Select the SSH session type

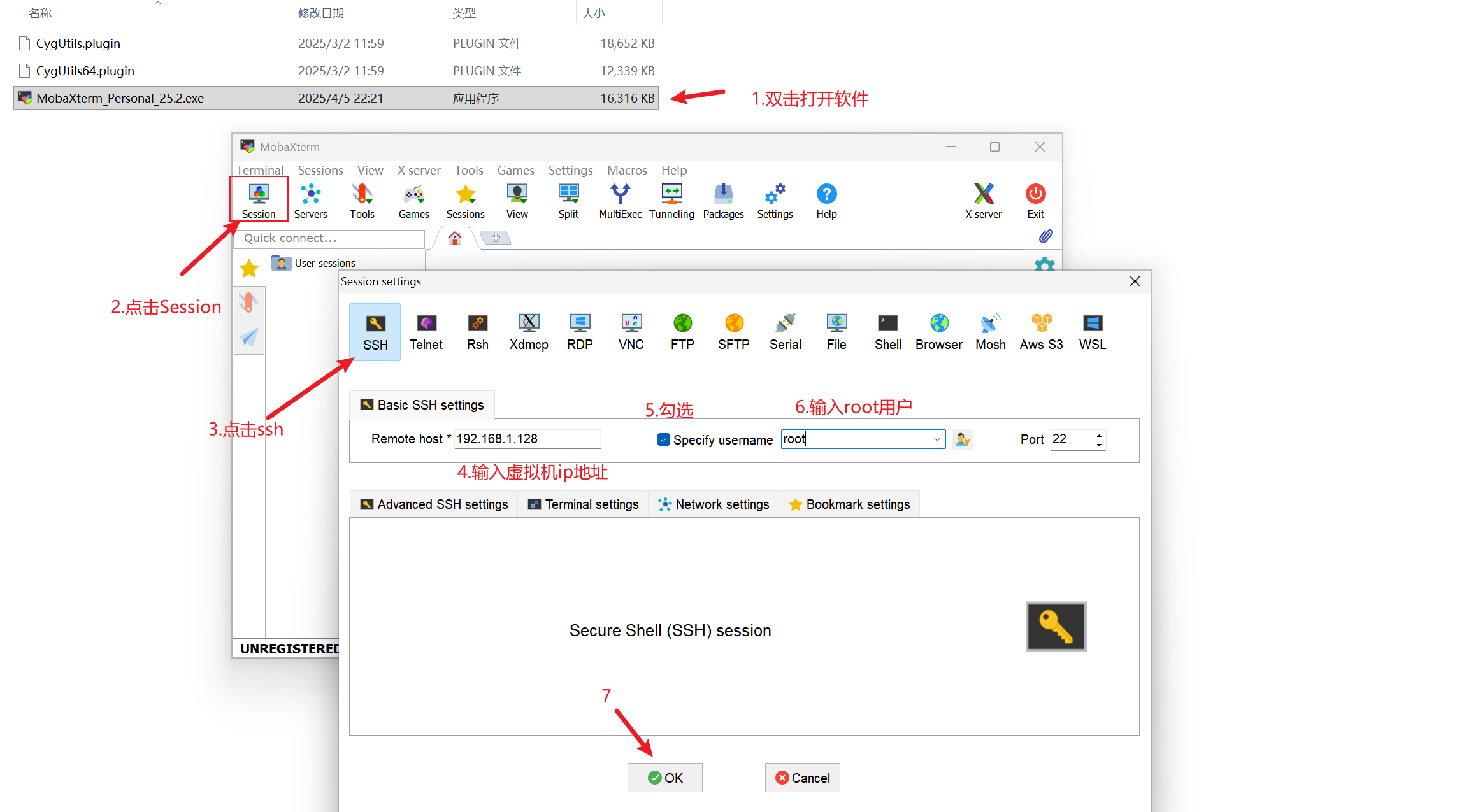tap(375, 332)
